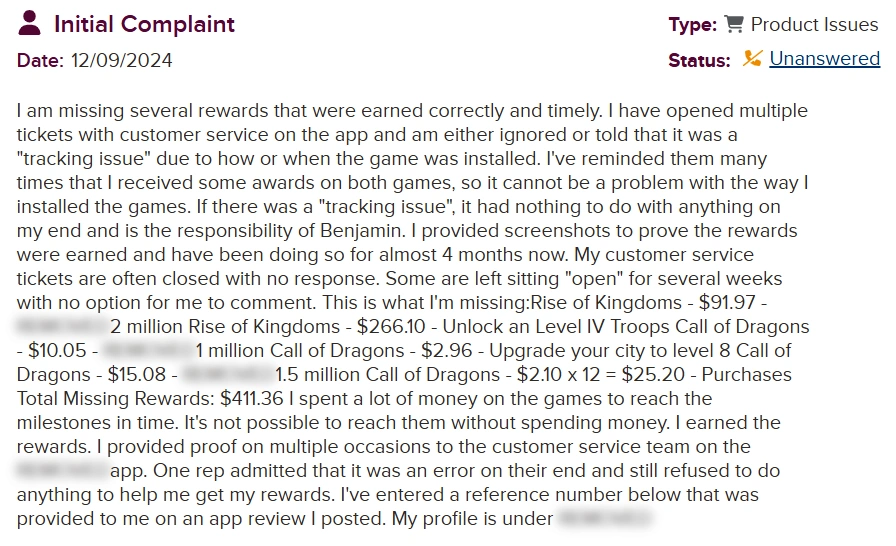This screenshot has height=546, width=896.
Task: Click the shopping cart icon
Action: point(734,24)
